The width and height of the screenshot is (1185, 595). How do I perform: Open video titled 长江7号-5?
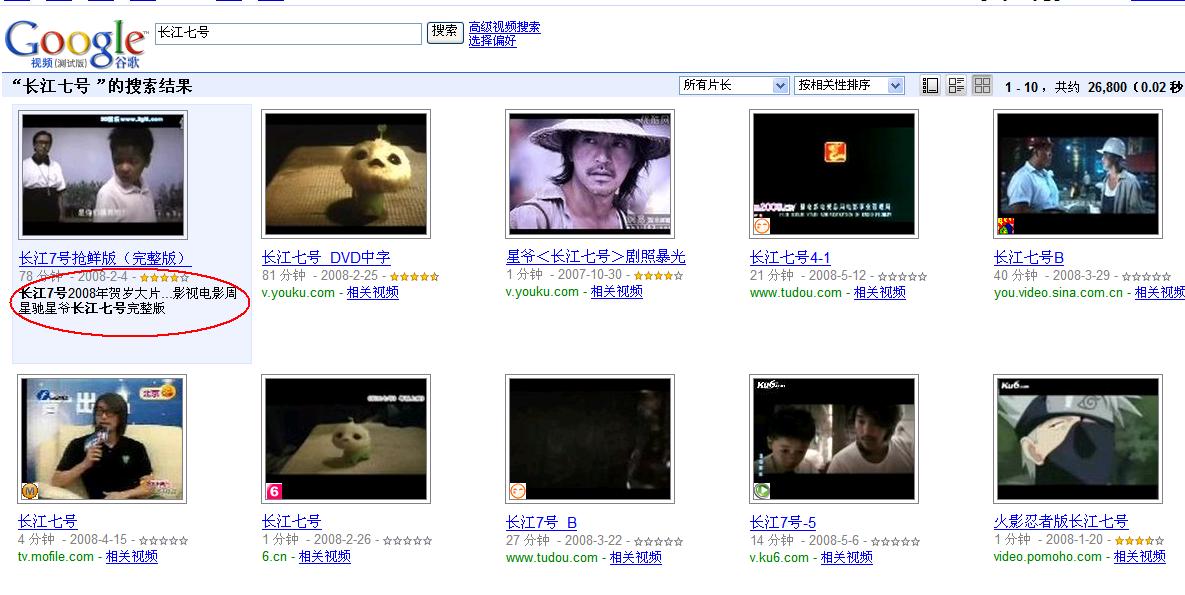coord(783,522)
